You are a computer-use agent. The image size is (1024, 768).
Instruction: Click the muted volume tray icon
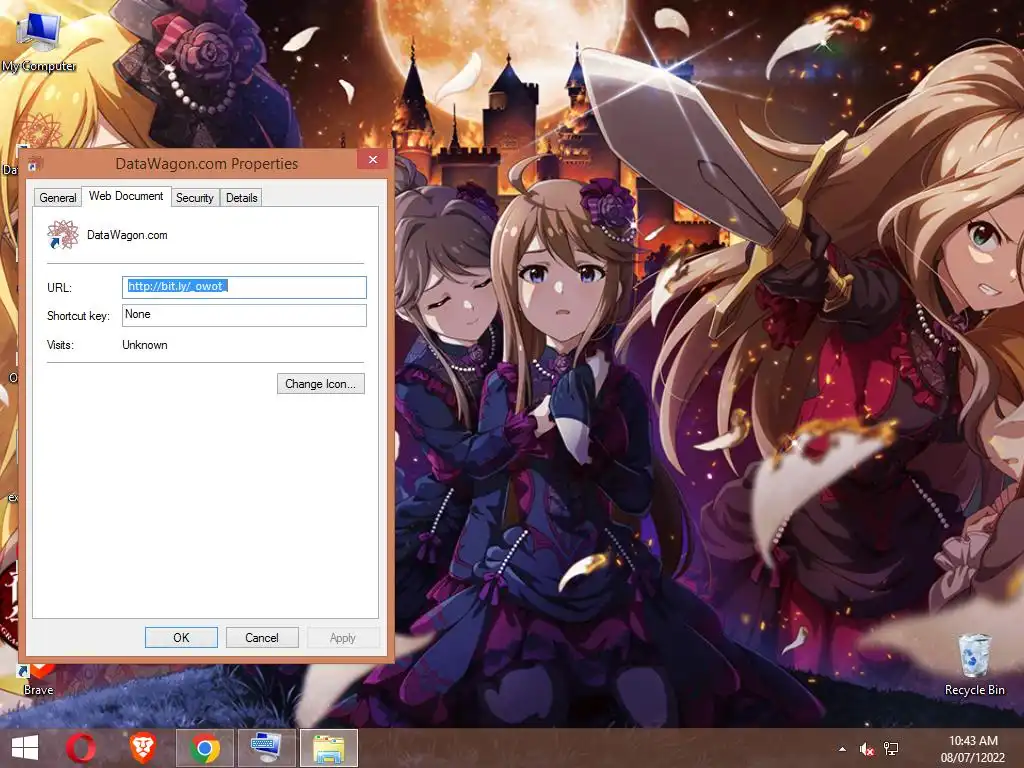tap(867, 749)
